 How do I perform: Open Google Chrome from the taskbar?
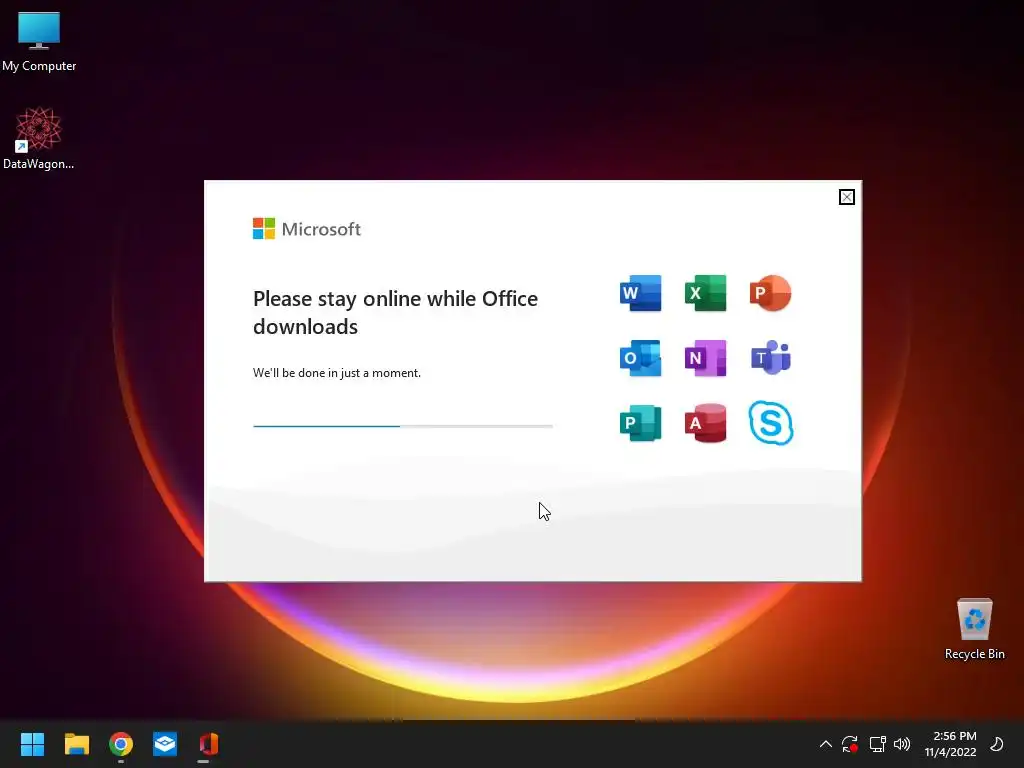[x=121, y=744]
